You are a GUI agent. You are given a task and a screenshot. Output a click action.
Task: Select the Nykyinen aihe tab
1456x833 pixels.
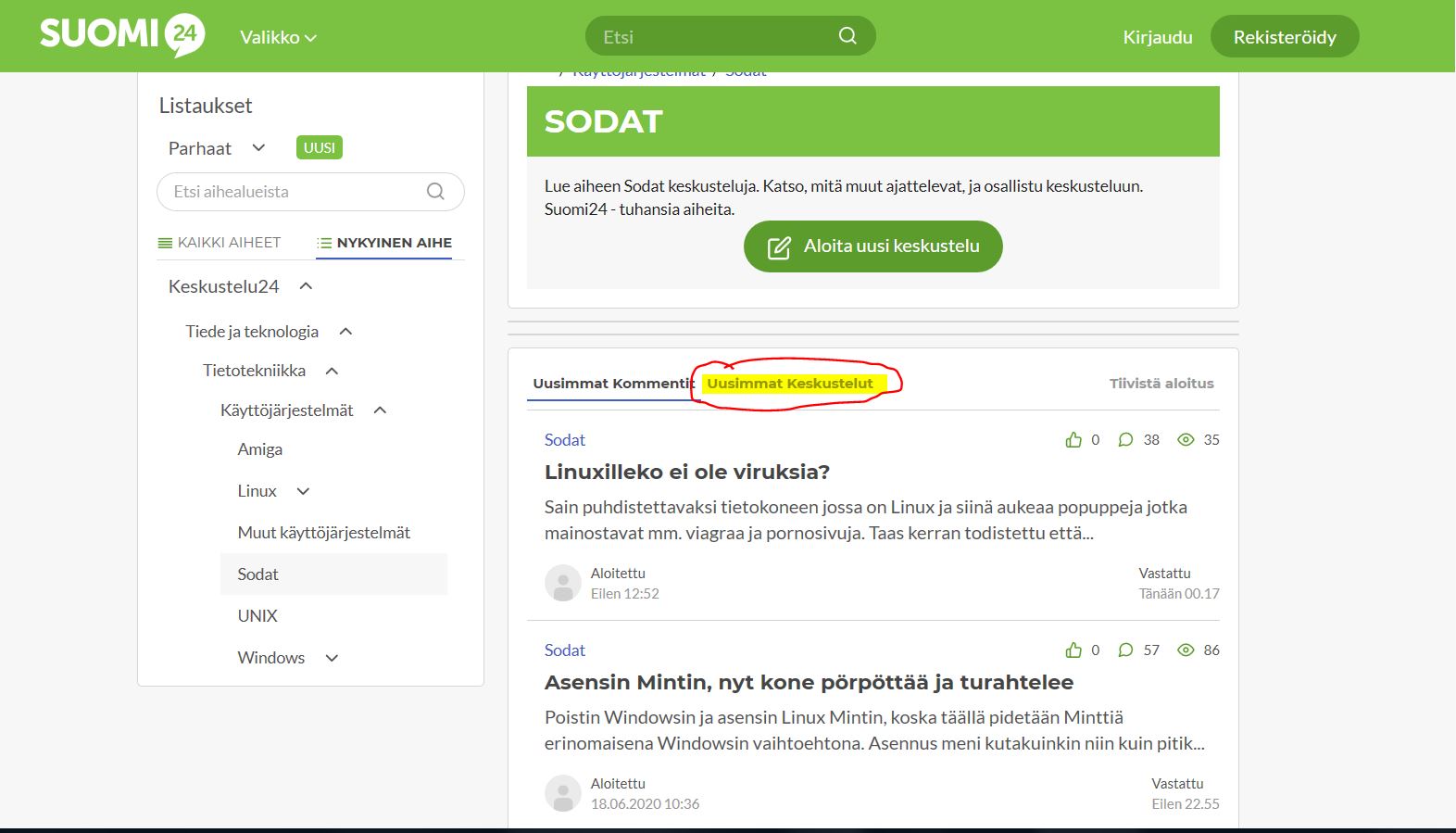point(384,243)
